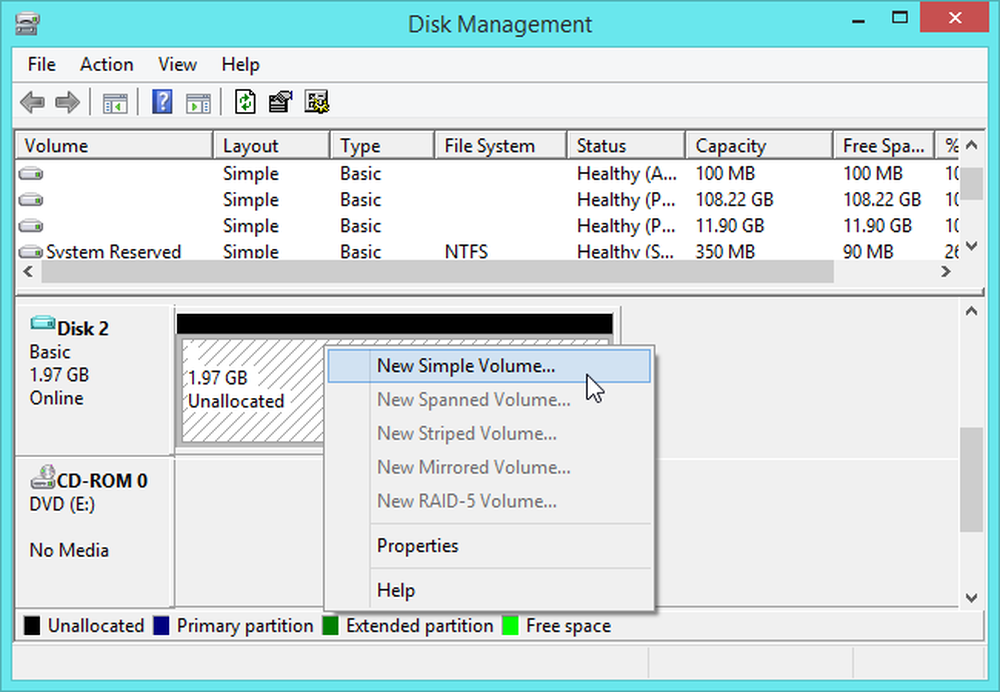Select the Disk 2 Basic label panel
This screenshot has width=1000, height=692.
94,380
